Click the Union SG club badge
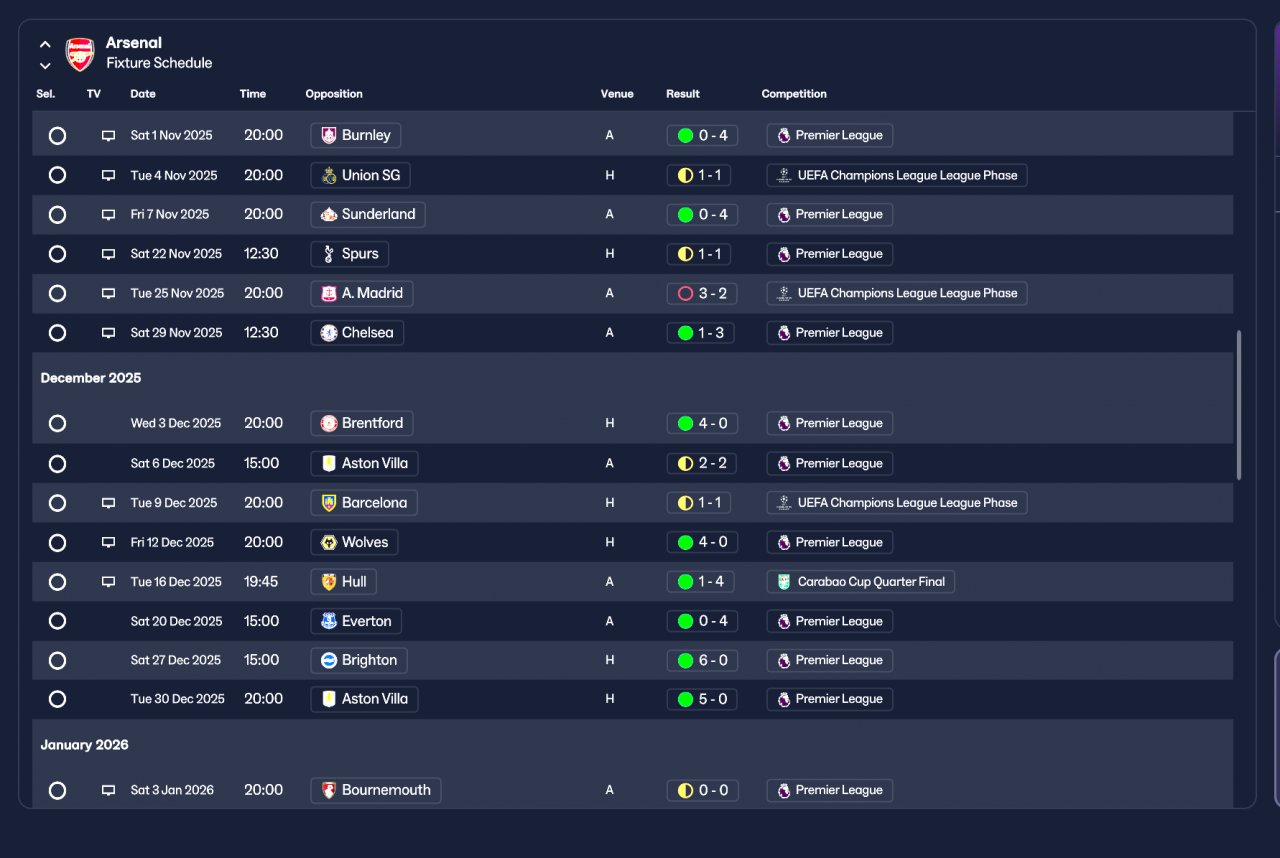This screenshot has height=858, width=1280. tap(329, 175)
